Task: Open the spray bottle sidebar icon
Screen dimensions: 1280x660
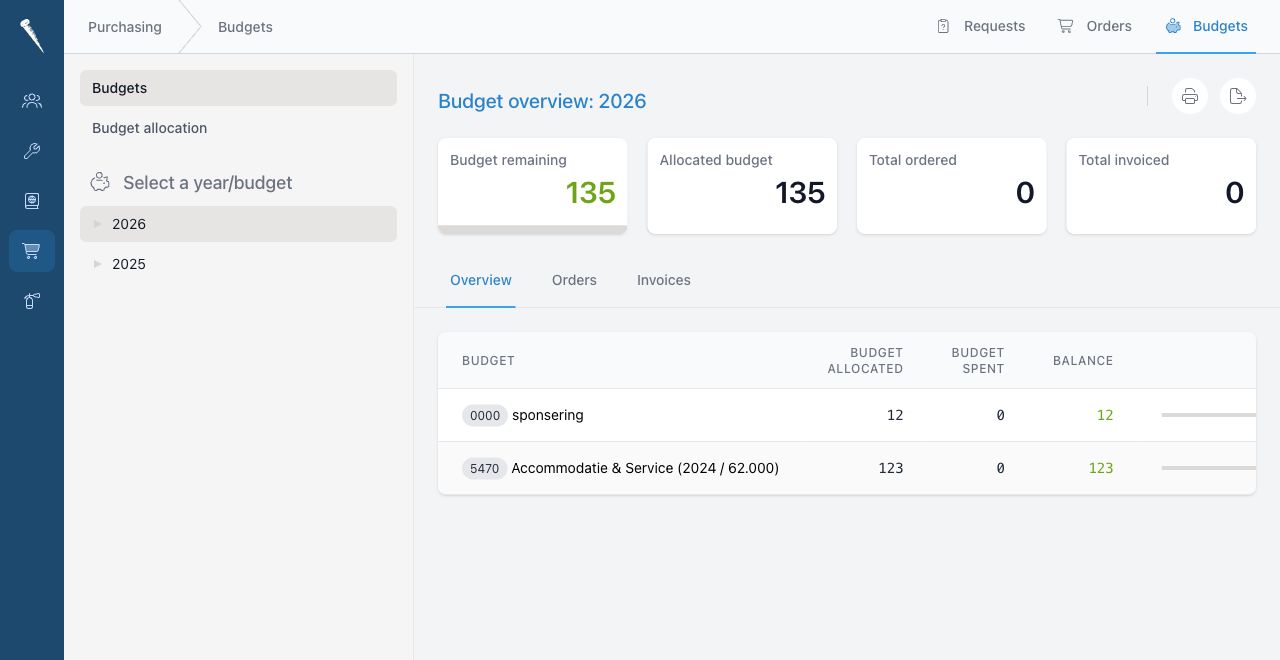Action: (32, 301)
